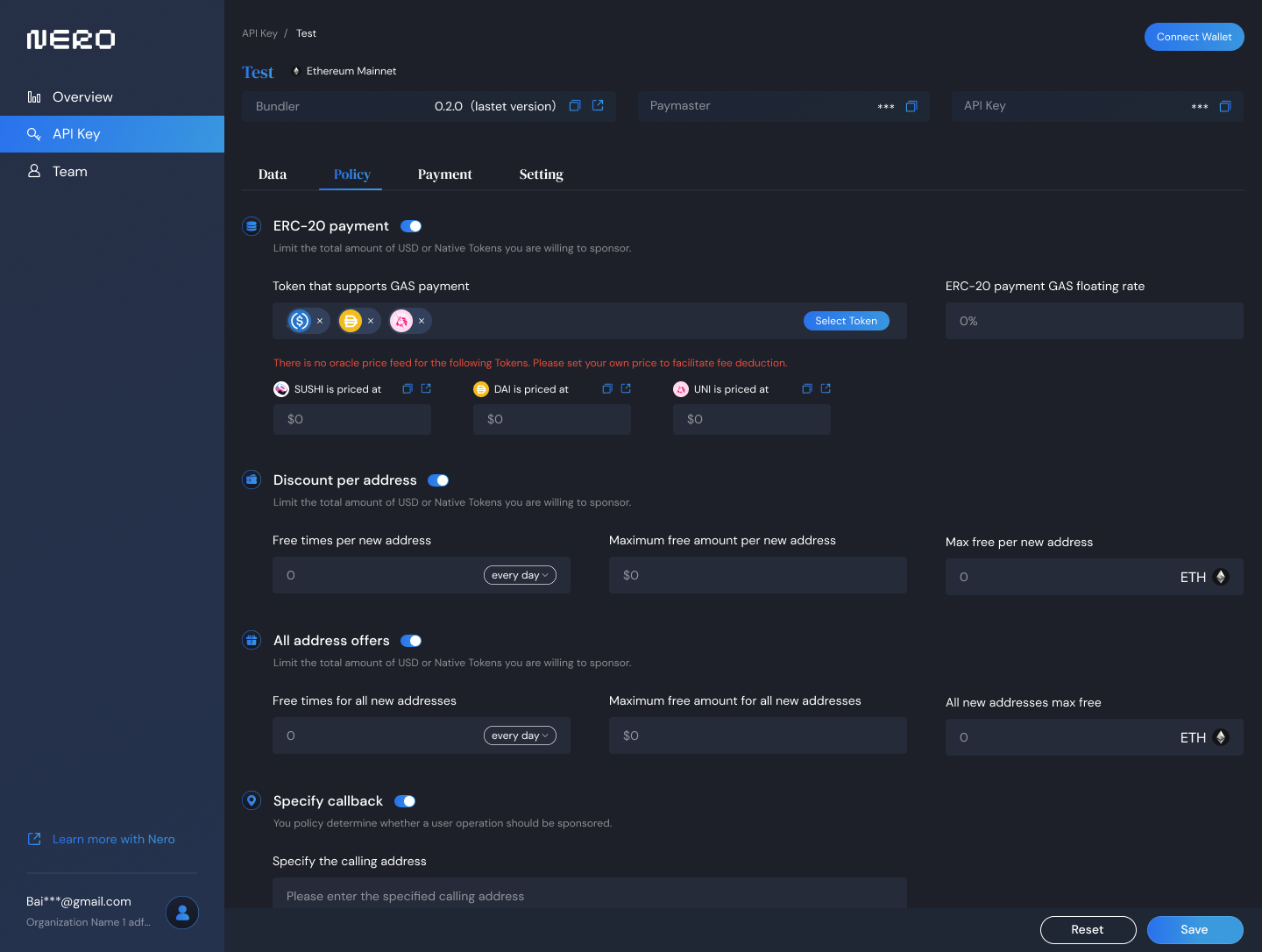Open external link for UNI price
This screenshot has width=1262, height=952.
pyautogui.click(x=826, y=388)
